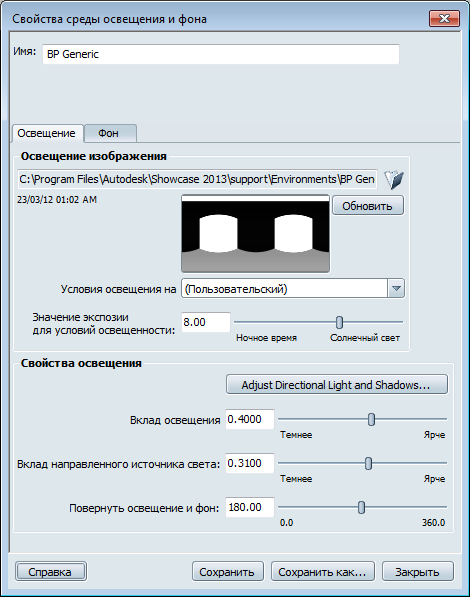
Task: Click the Закрыть button
Action: tap(417, 572)
